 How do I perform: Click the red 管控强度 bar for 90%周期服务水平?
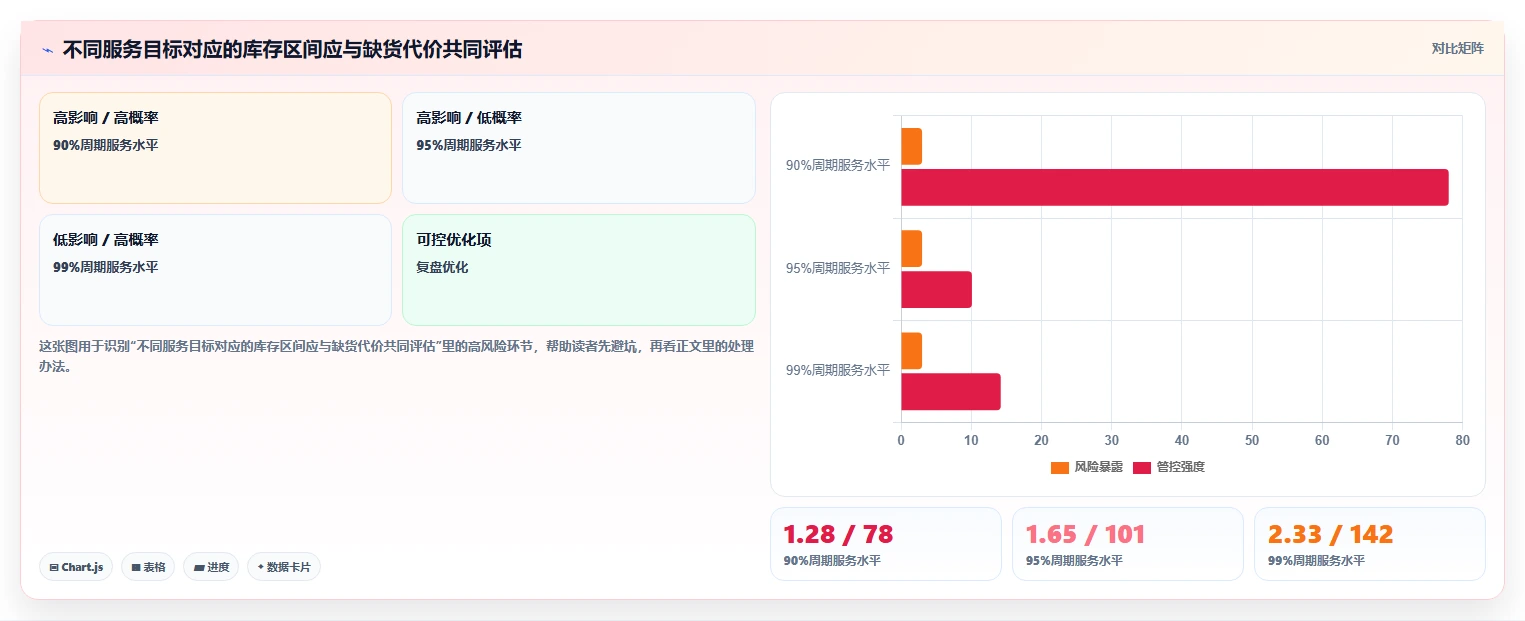point(1175,187)
